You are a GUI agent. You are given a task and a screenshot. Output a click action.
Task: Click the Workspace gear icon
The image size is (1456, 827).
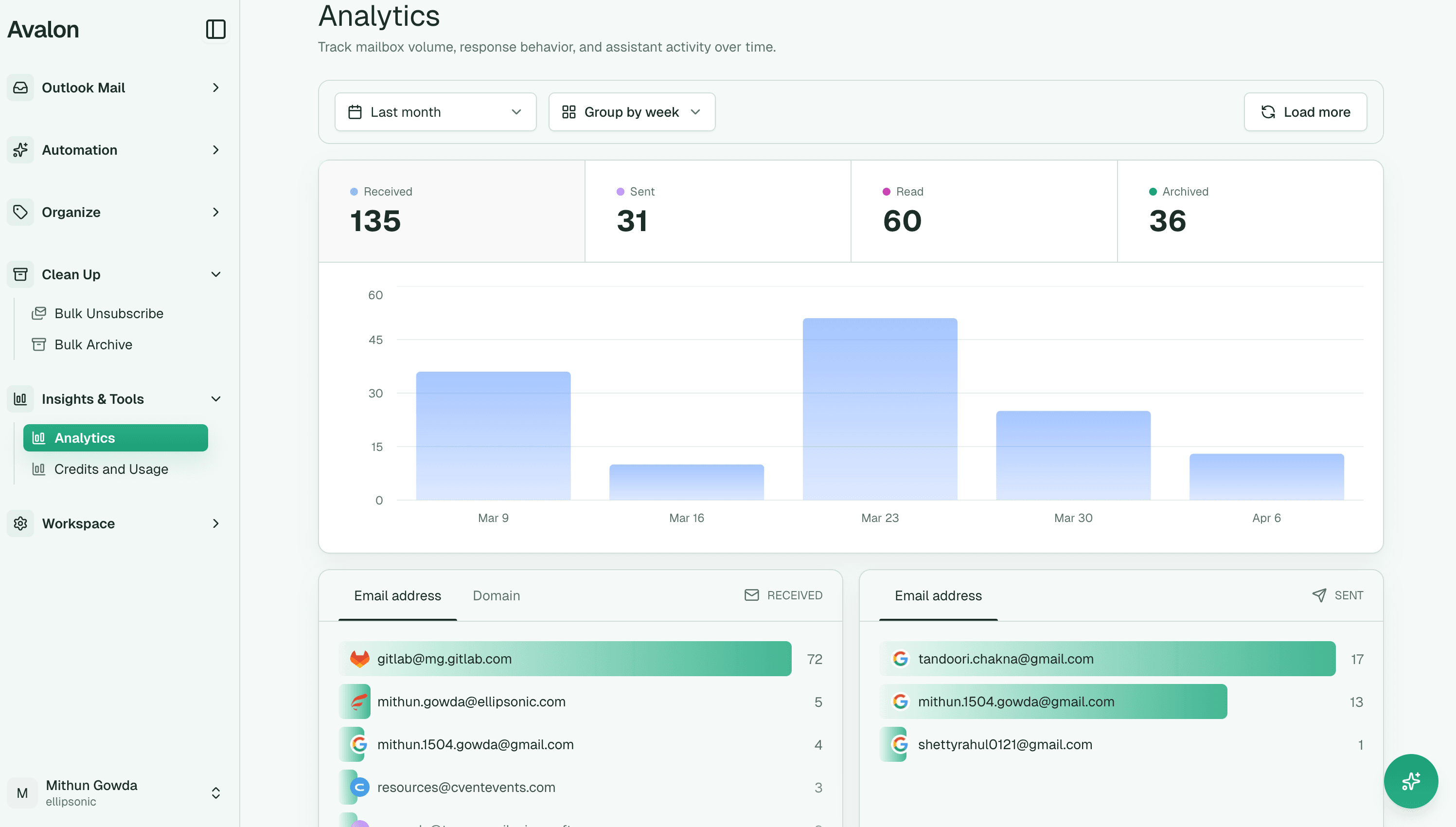(20, 523)
